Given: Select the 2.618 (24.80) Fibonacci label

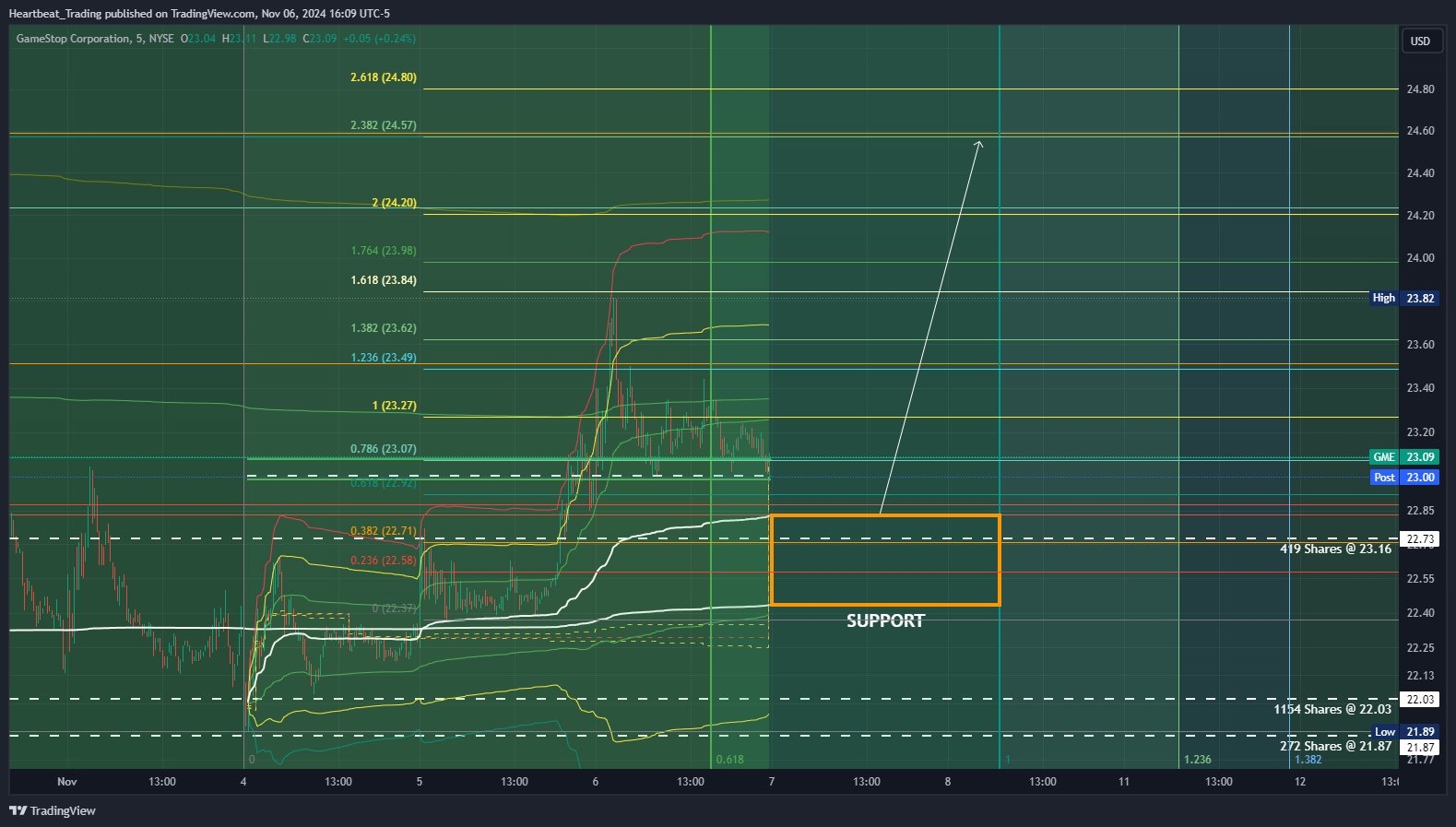Looking at the screenshot, I should [x=384, y=77].
